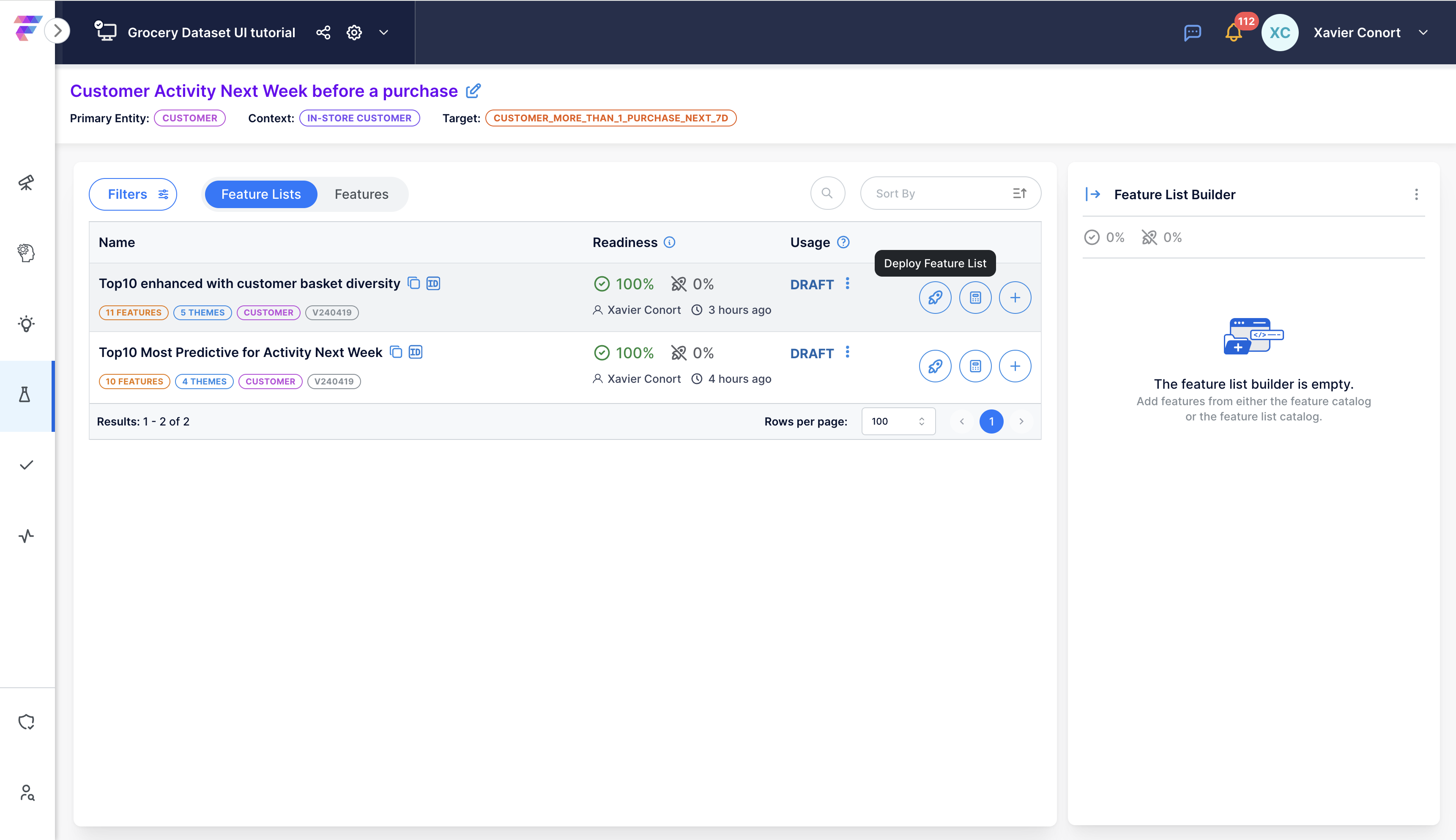Show the Usage help question icon
Image resolution: width=1456 pixels, height=840 pixels.
coord(843,242)
